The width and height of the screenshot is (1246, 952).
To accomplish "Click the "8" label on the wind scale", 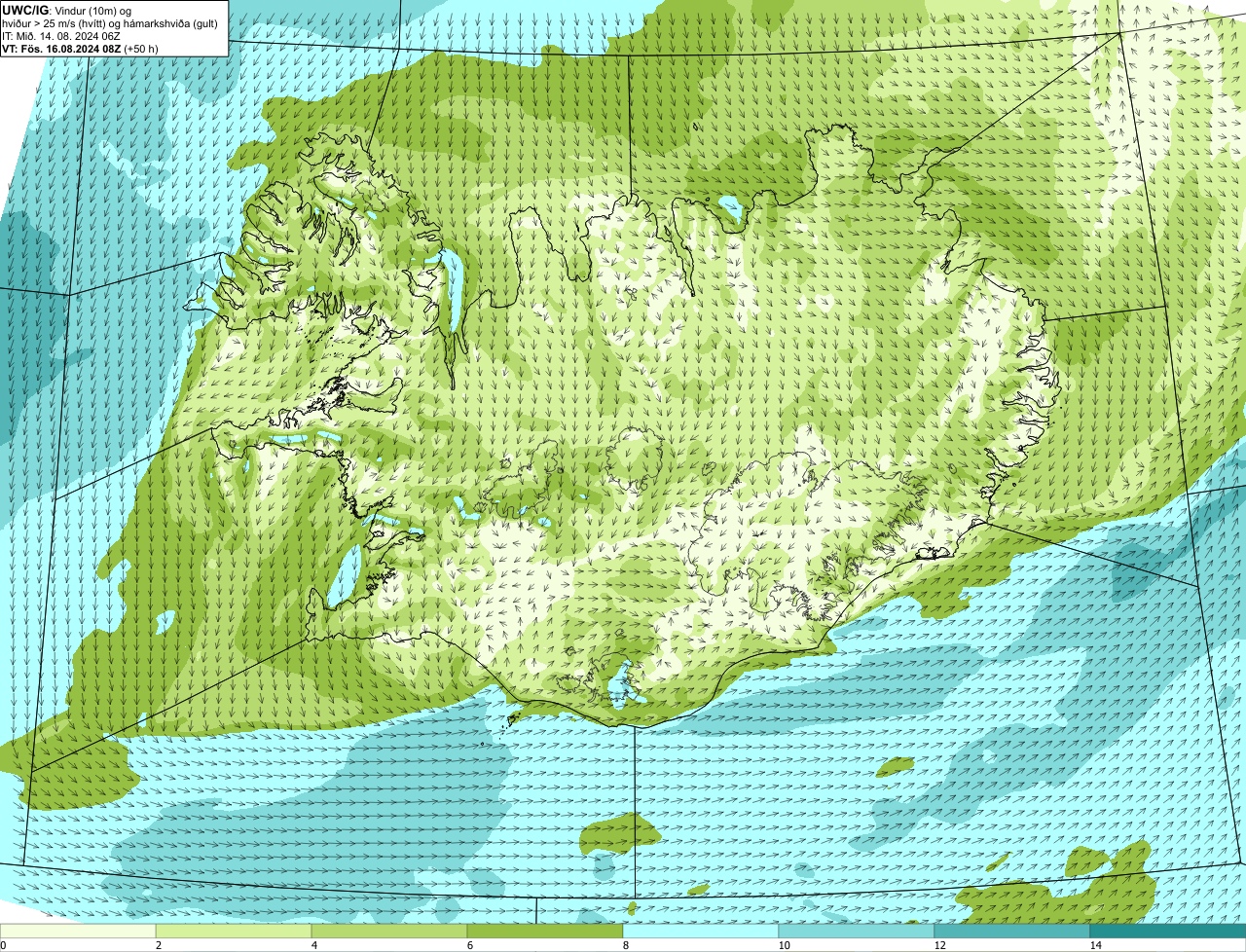I will [x=625, y=945].
